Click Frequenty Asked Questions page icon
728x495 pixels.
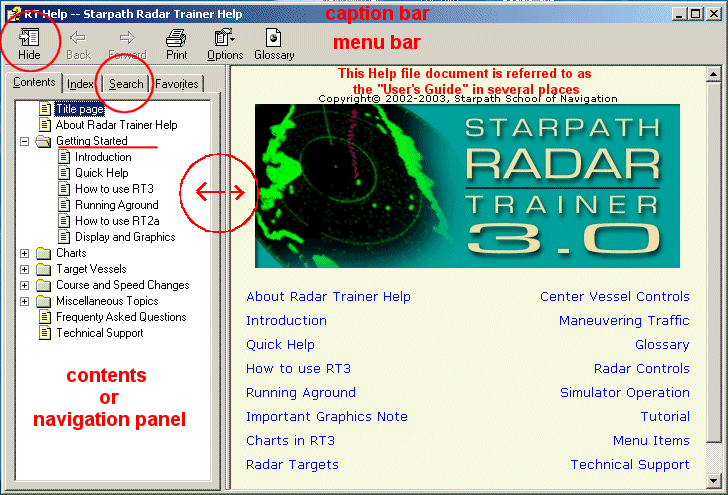click(45, 317)
